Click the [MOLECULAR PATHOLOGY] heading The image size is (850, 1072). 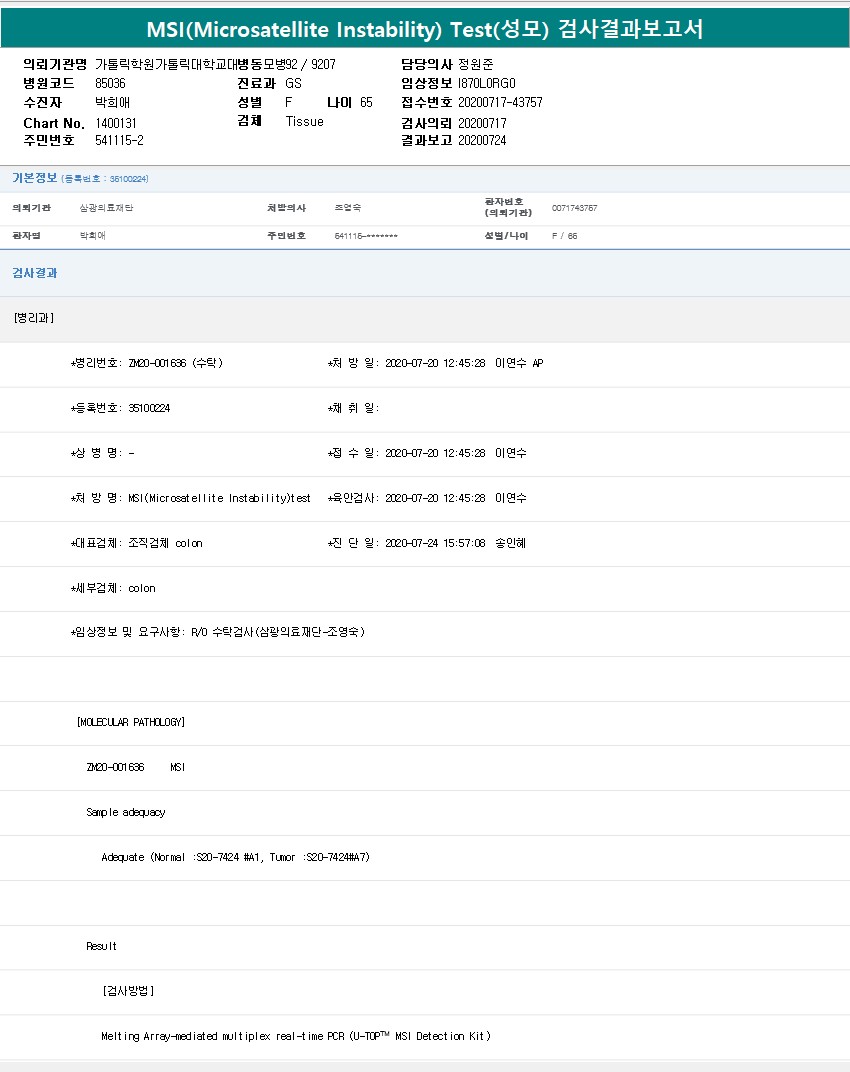point(131,722)
